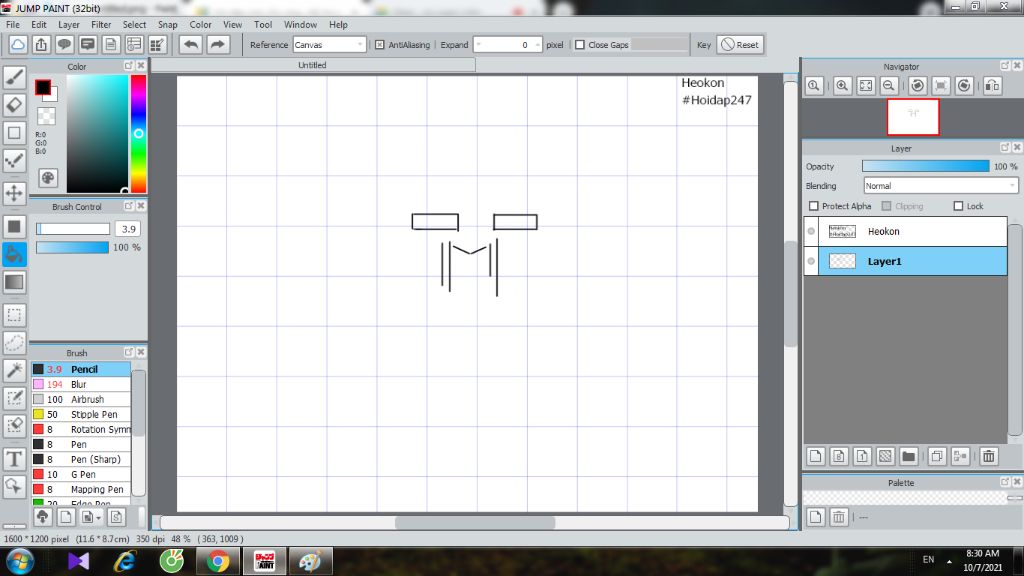Click the hue spectrum bar
Screen dimensions: 1024x576
[x=138, y=134]
